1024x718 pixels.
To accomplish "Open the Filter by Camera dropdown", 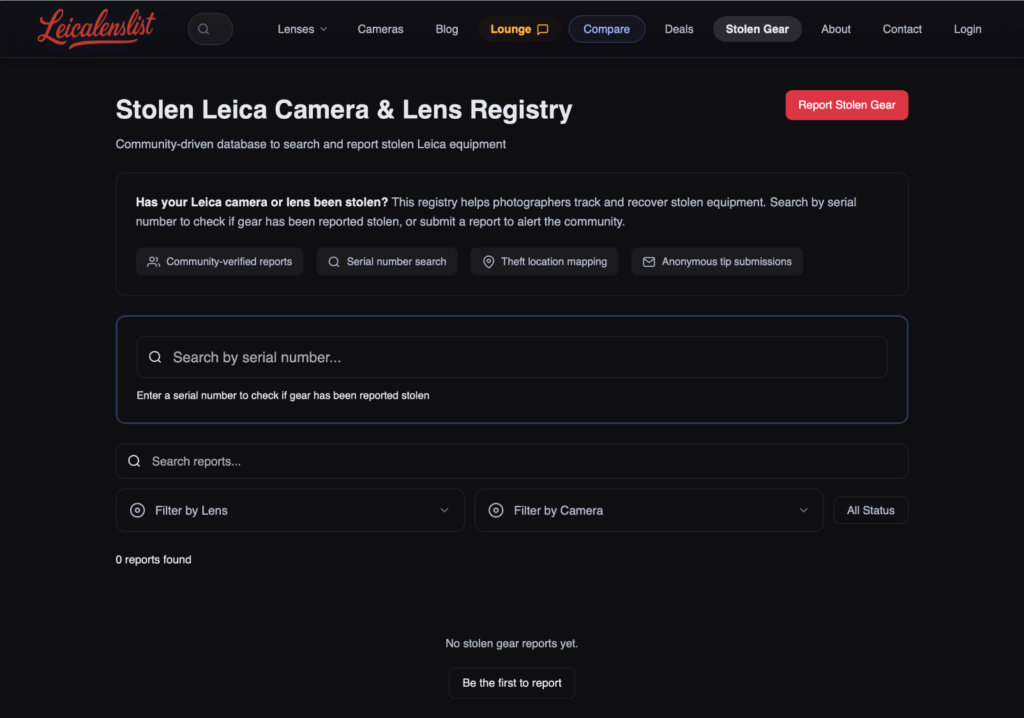I will [648, 510].
